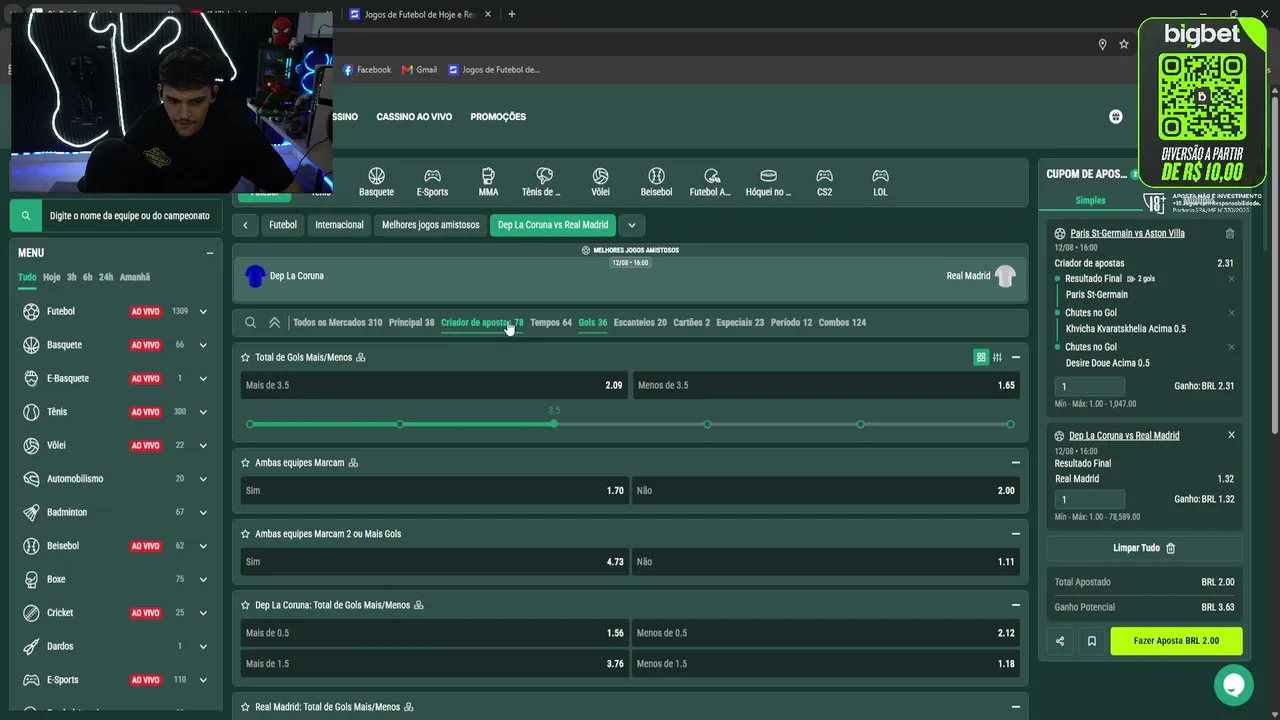1280x720 pixels.
Task: Collapse all markets with double-chevron icon
Action: [x=274, y=322]
